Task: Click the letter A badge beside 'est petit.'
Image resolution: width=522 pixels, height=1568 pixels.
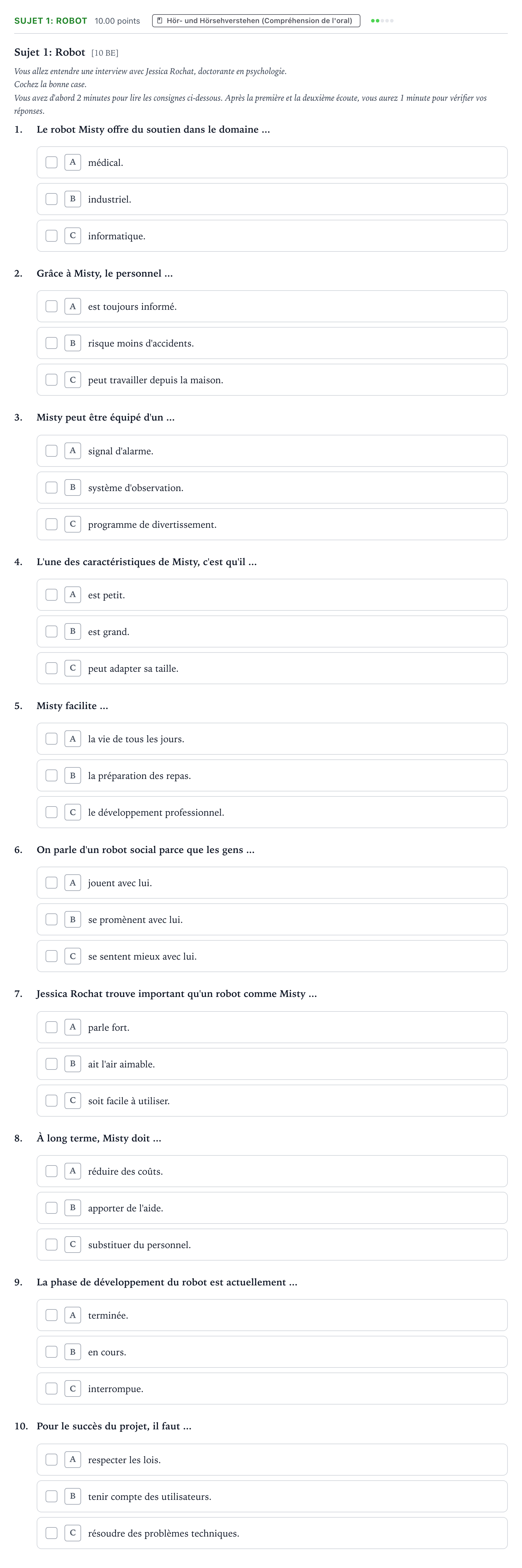Action: click(72, 595)
